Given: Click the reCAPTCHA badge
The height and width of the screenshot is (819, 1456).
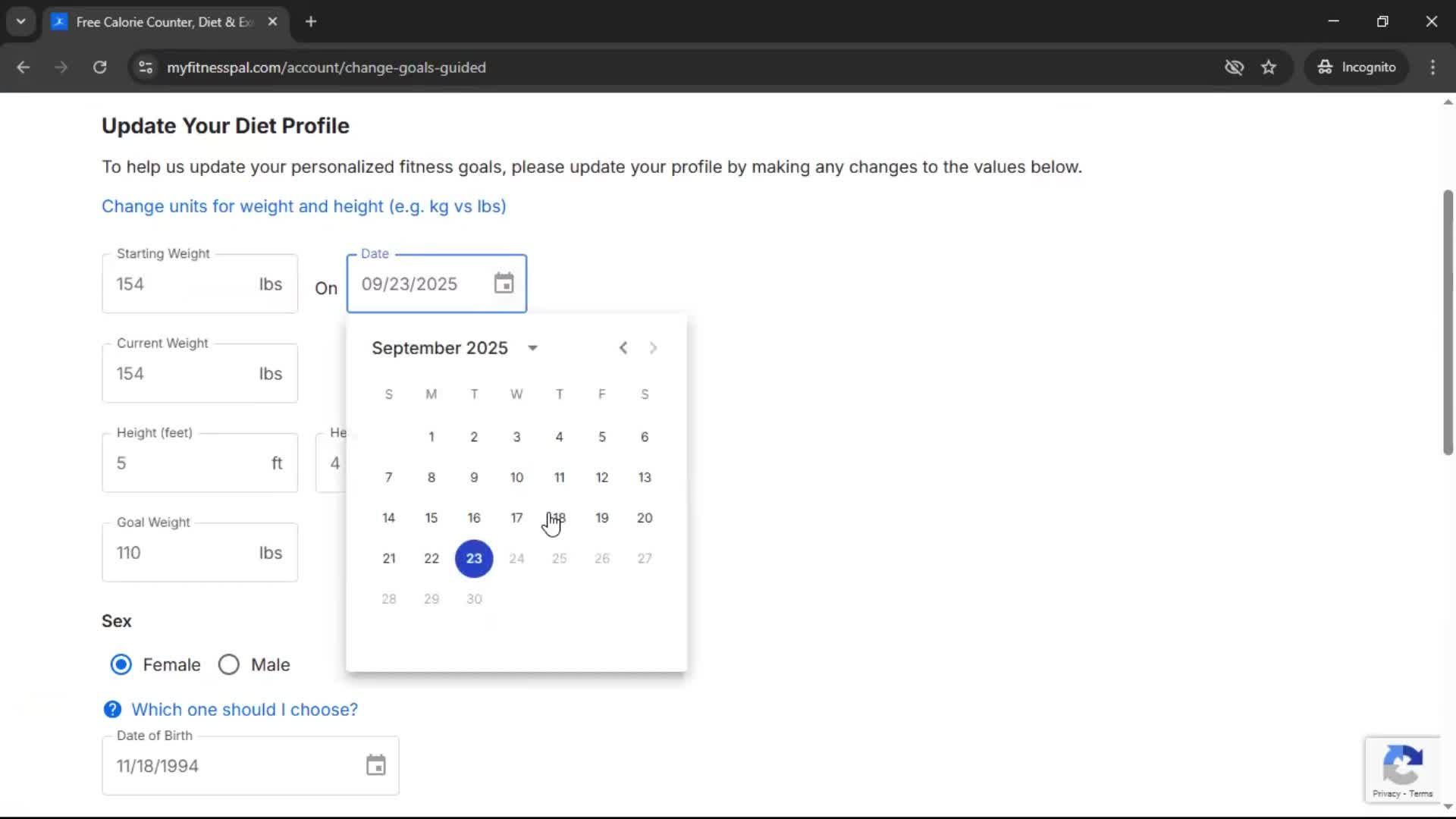Looking at the screenshot, I should [1403, 770].
